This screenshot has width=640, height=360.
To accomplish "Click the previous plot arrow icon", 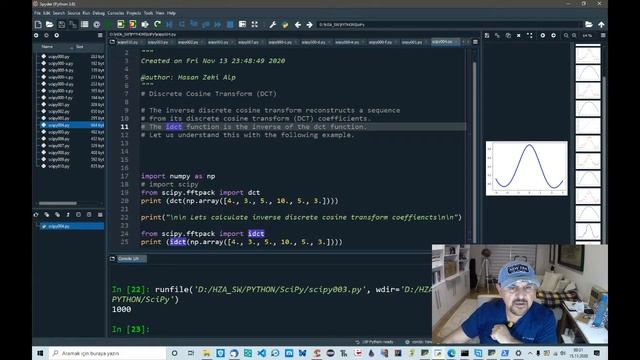I will [x=542, y=36].
